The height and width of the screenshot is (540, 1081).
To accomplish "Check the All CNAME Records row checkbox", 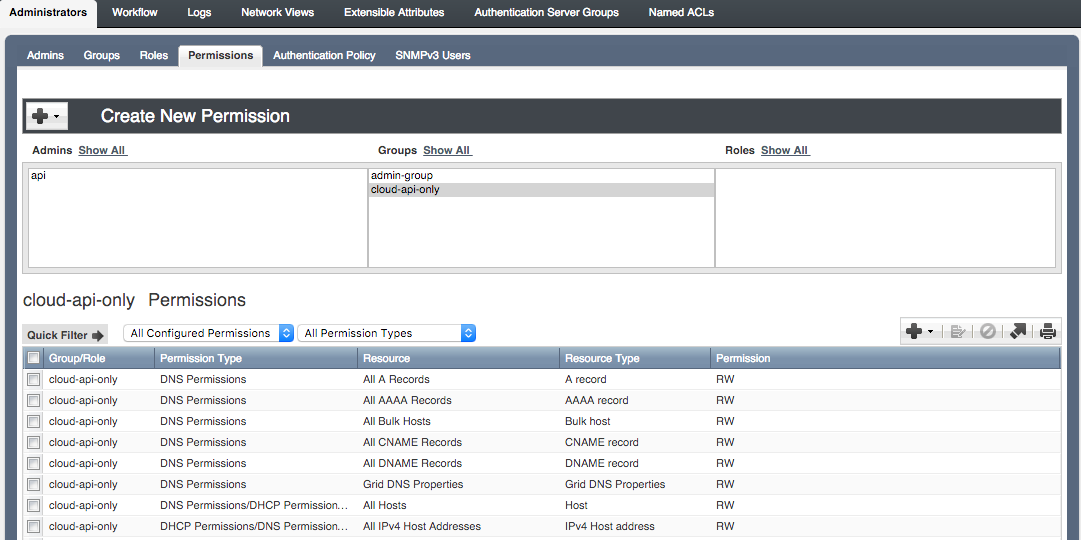I will [x=33, y=442].
